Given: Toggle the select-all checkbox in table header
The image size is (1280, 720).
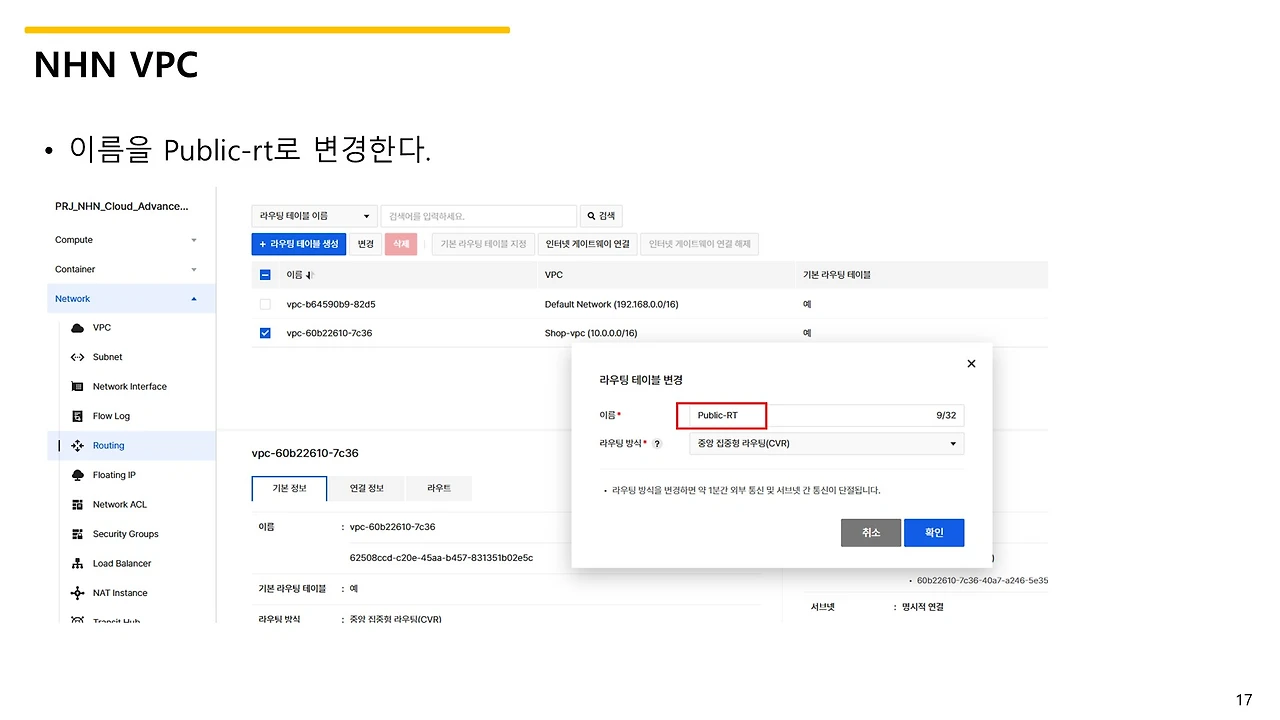Looking at the screenshot, I should pyautogui.click(x=265, y=275).
